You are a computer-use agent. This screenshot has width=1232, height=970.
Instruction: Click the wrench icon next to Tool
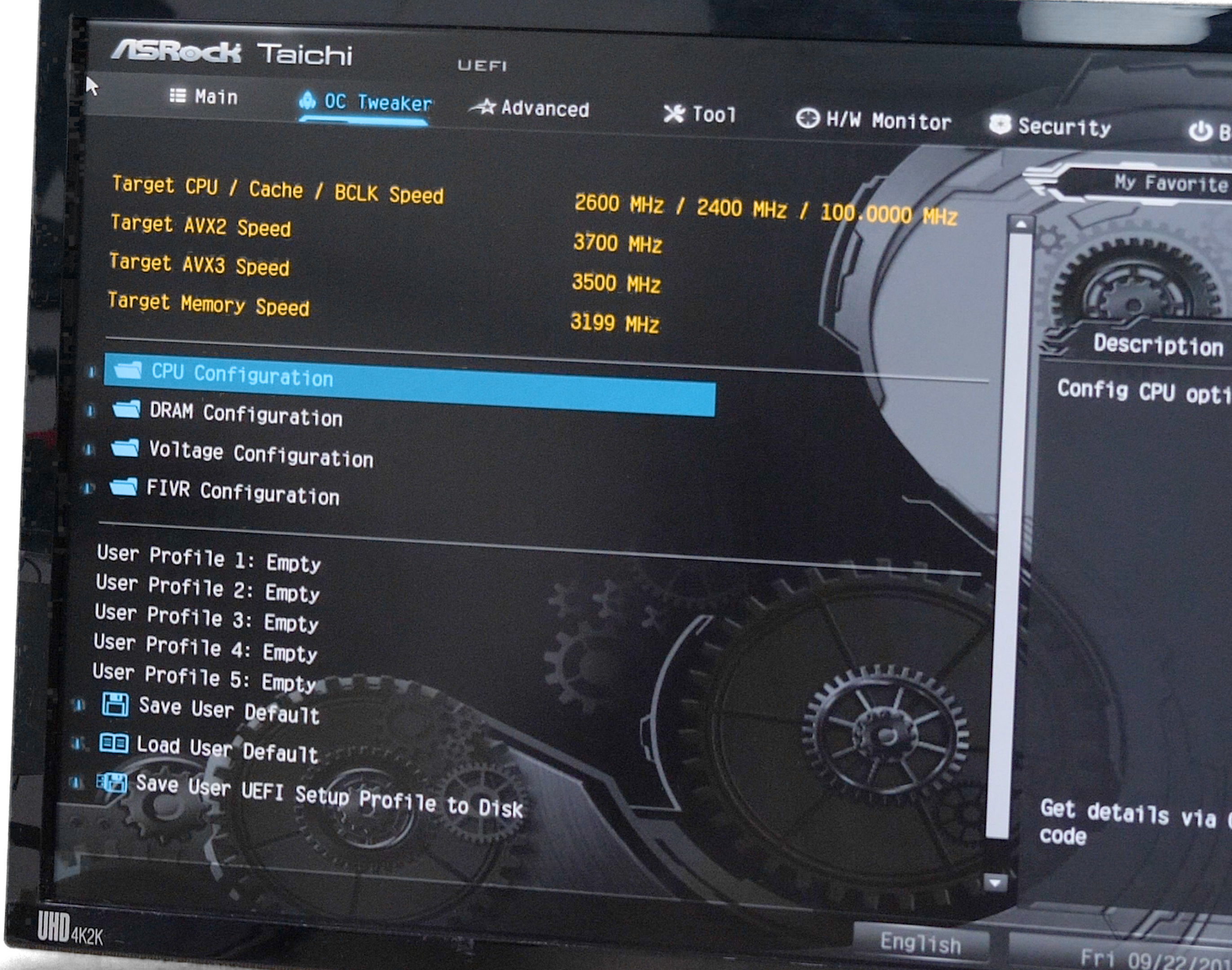tap(674, 114)
